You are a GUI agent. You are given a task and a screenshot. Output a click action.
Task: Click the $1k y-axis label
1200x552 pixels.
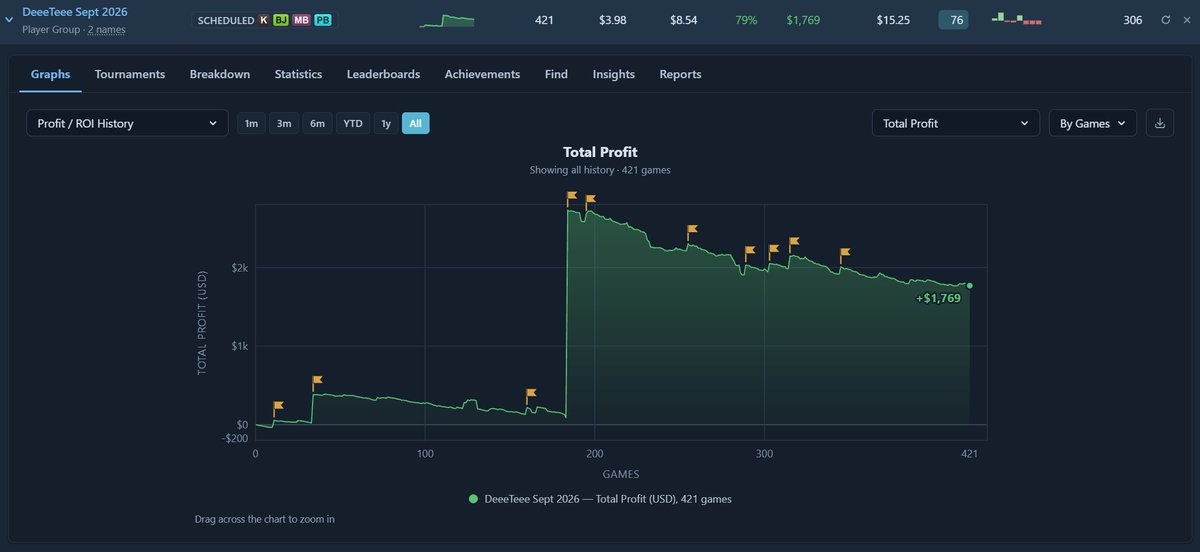(x=240, y=346)
